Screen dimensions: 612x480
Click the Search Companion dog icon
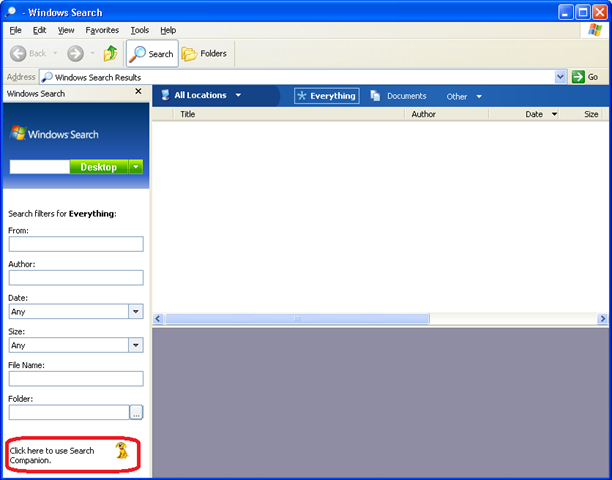tap(122, 452)
